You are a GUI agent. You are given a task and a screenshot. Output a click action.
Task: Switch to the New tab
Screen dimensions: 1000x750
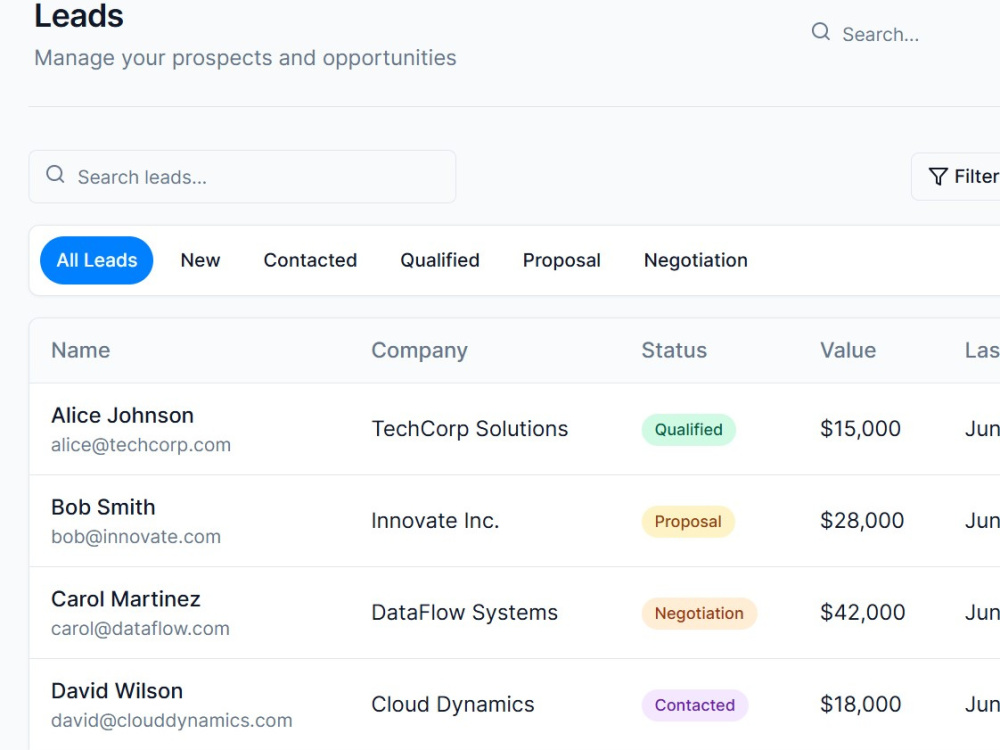click(200, 260)
